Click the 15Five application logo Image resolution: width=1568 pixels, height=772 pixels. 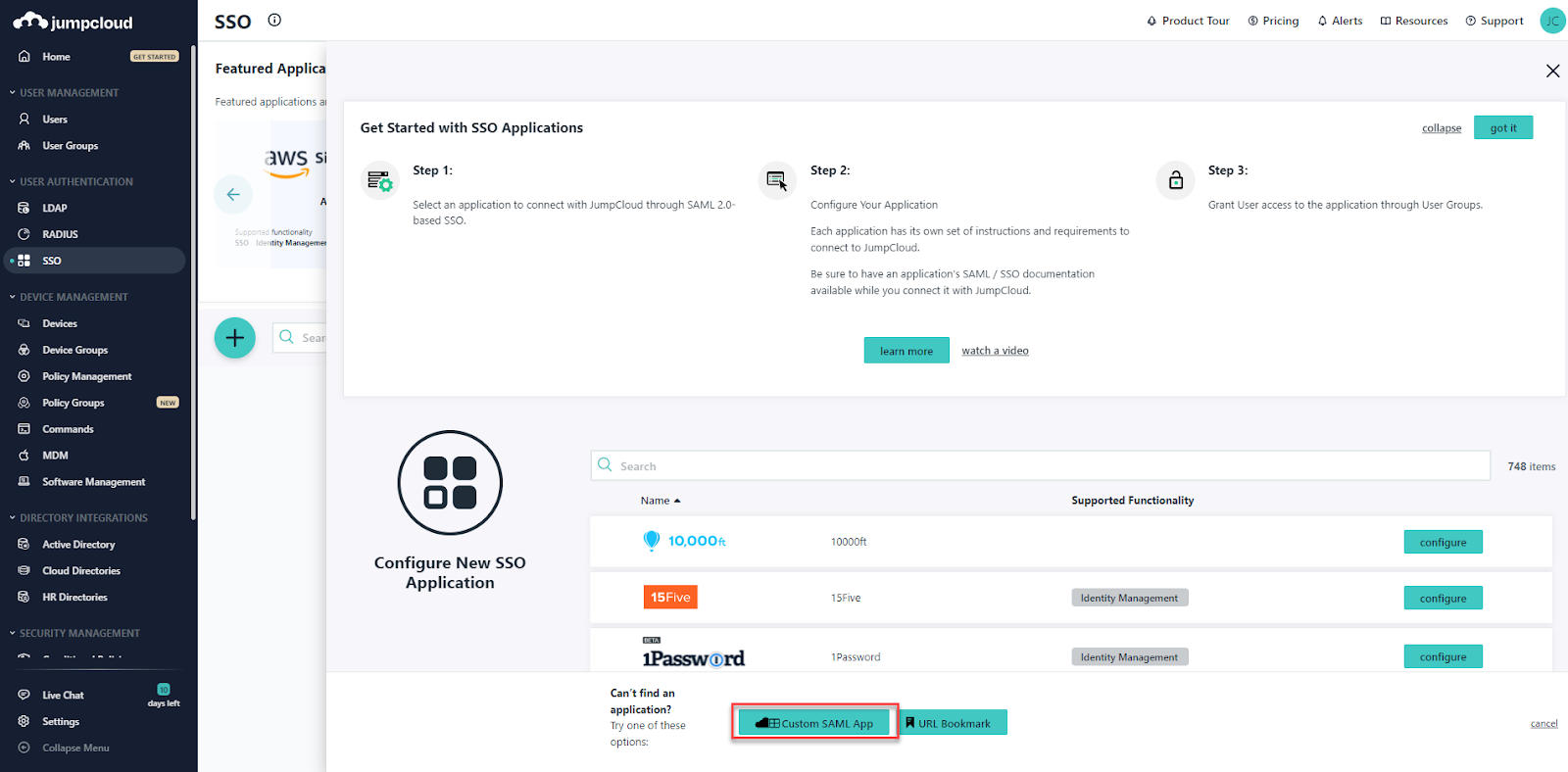click(x=670, y=597)
